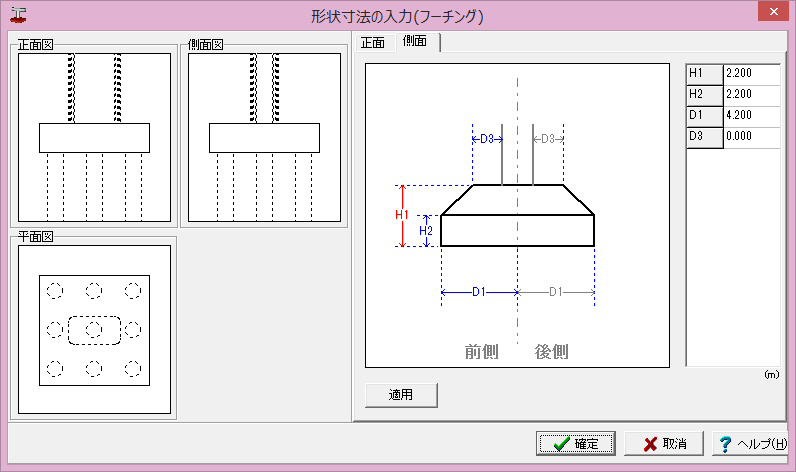The image size is (796, 472).
Task: Click the 平面図 plan view preview
Action: pyautogui.click(x=94, y=329)
